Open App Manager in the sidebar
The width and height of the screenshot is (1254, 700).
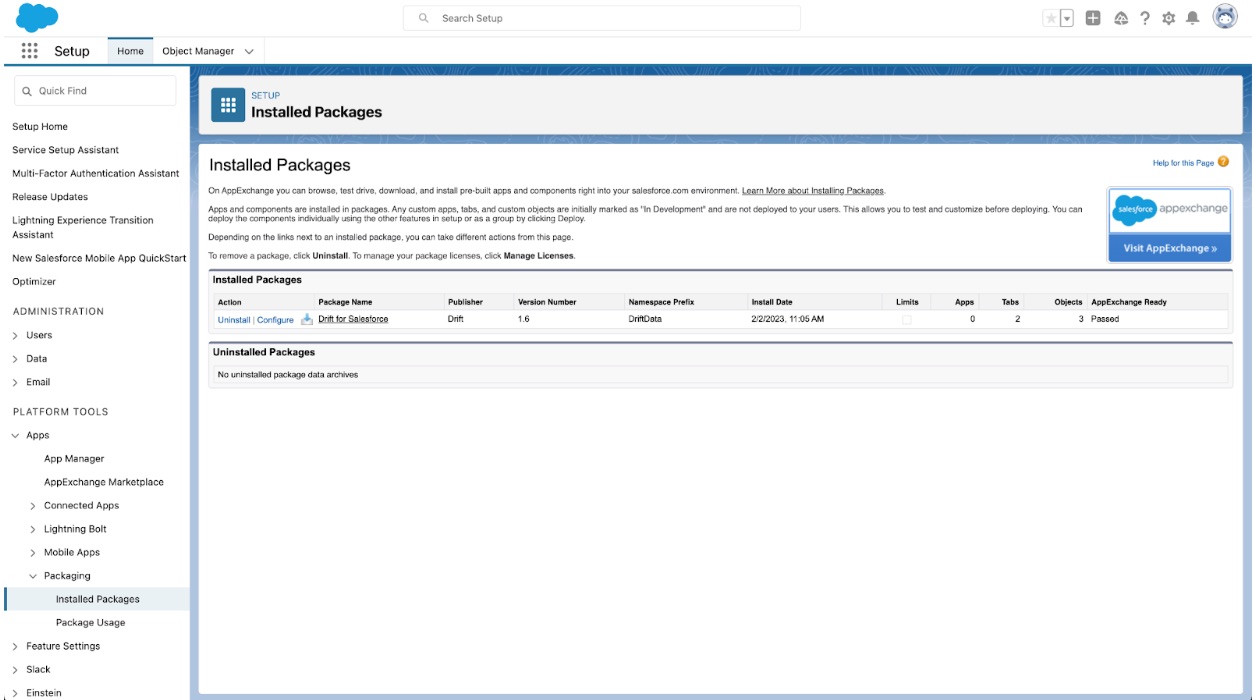(x=74, y=459)
